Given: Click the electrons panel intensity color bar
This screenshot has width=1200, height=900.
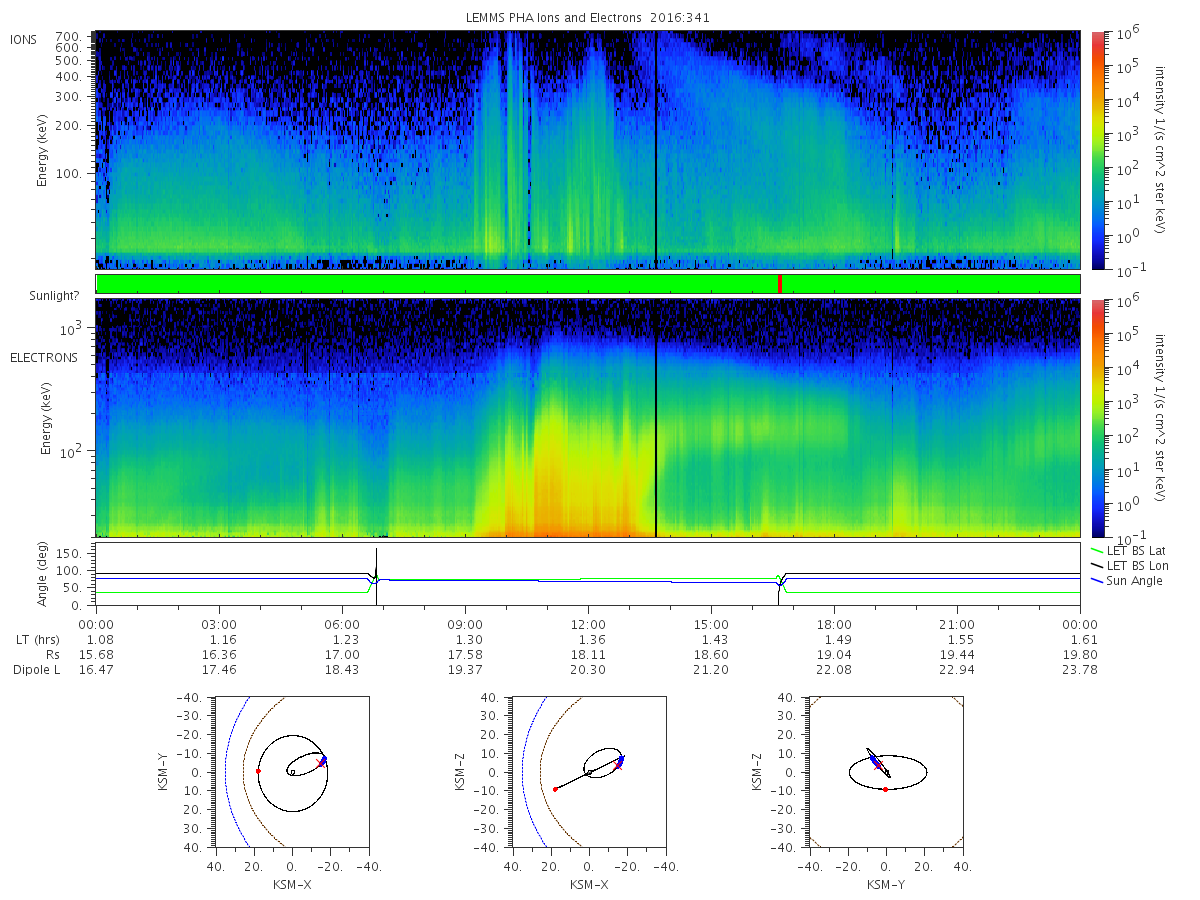Looking at the screenshot, I should point(1098,417).
